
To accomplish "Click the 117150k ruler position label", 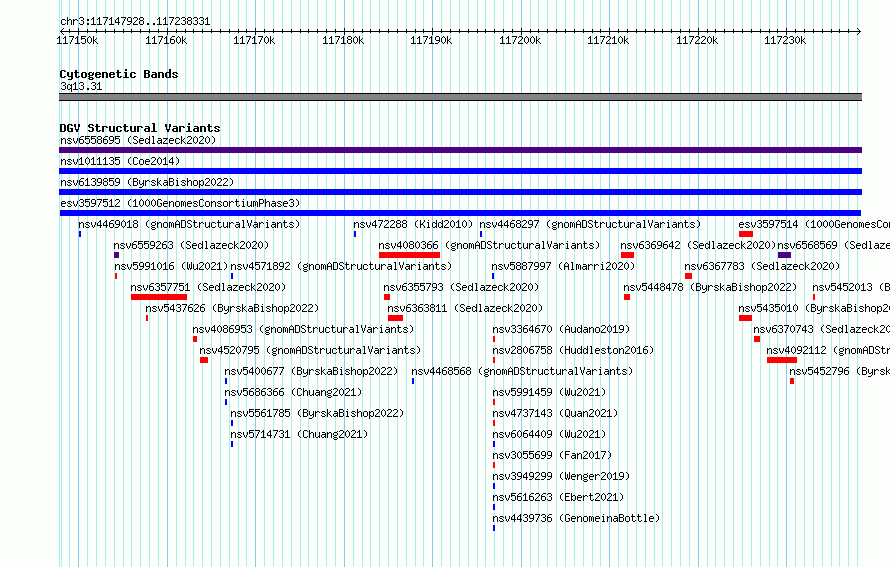I will [77, 40].
